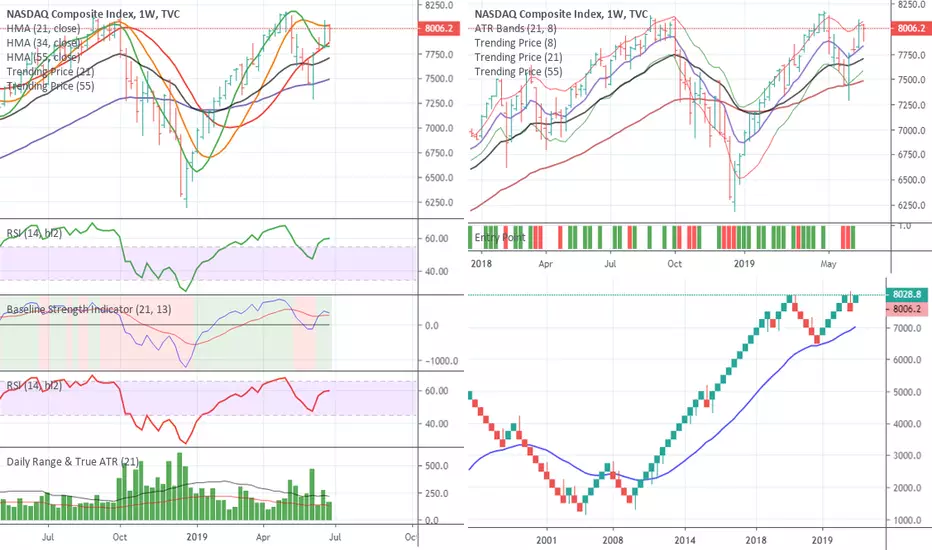
Task: Click Trending Price (21) in the HMA chart legend
Action: coord(51,71)
